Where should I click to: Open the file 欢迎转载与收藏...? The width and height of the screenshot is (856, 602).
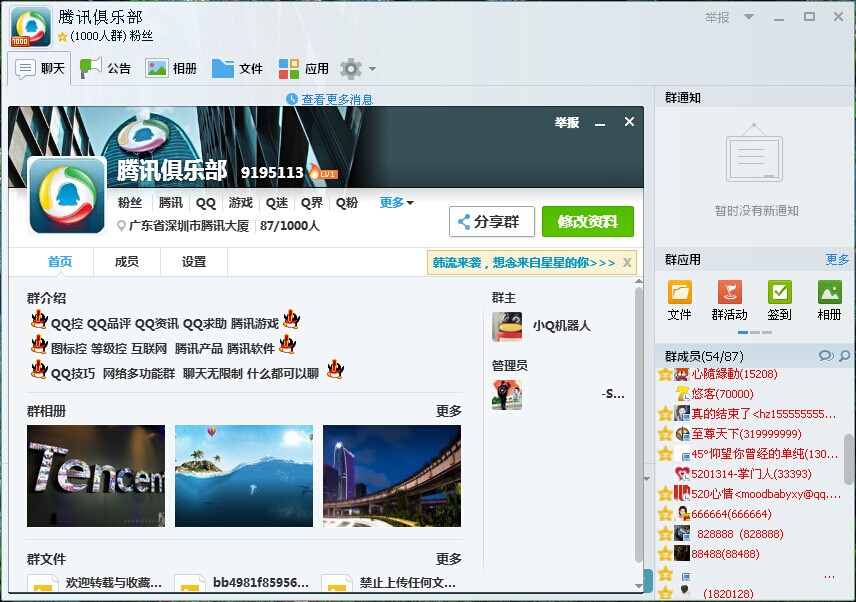click(x=95, y=582)
